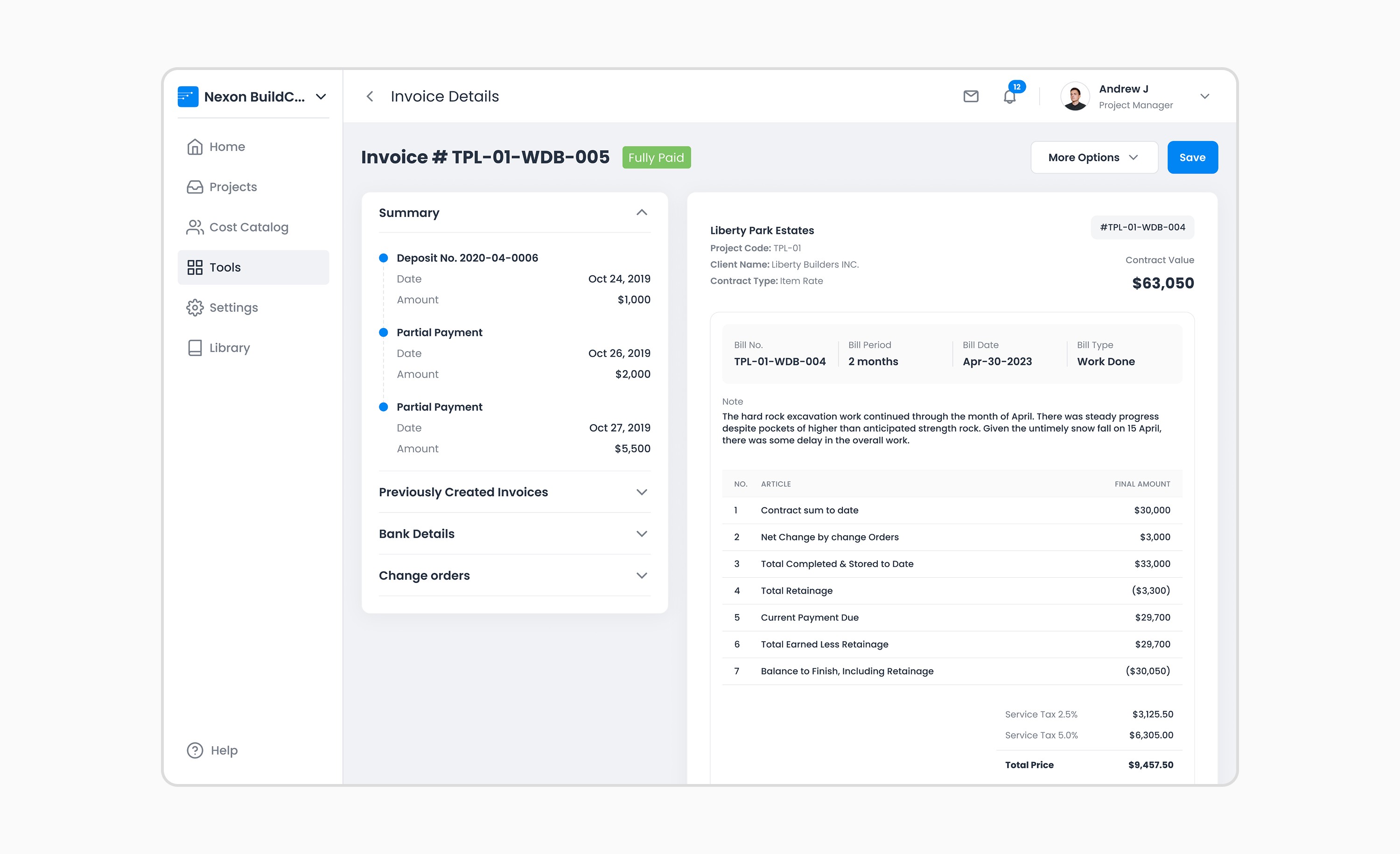This screenshot has height=854, width=1400.
Task: Open the More Options dropdown
Action: tap(1094, 157)
